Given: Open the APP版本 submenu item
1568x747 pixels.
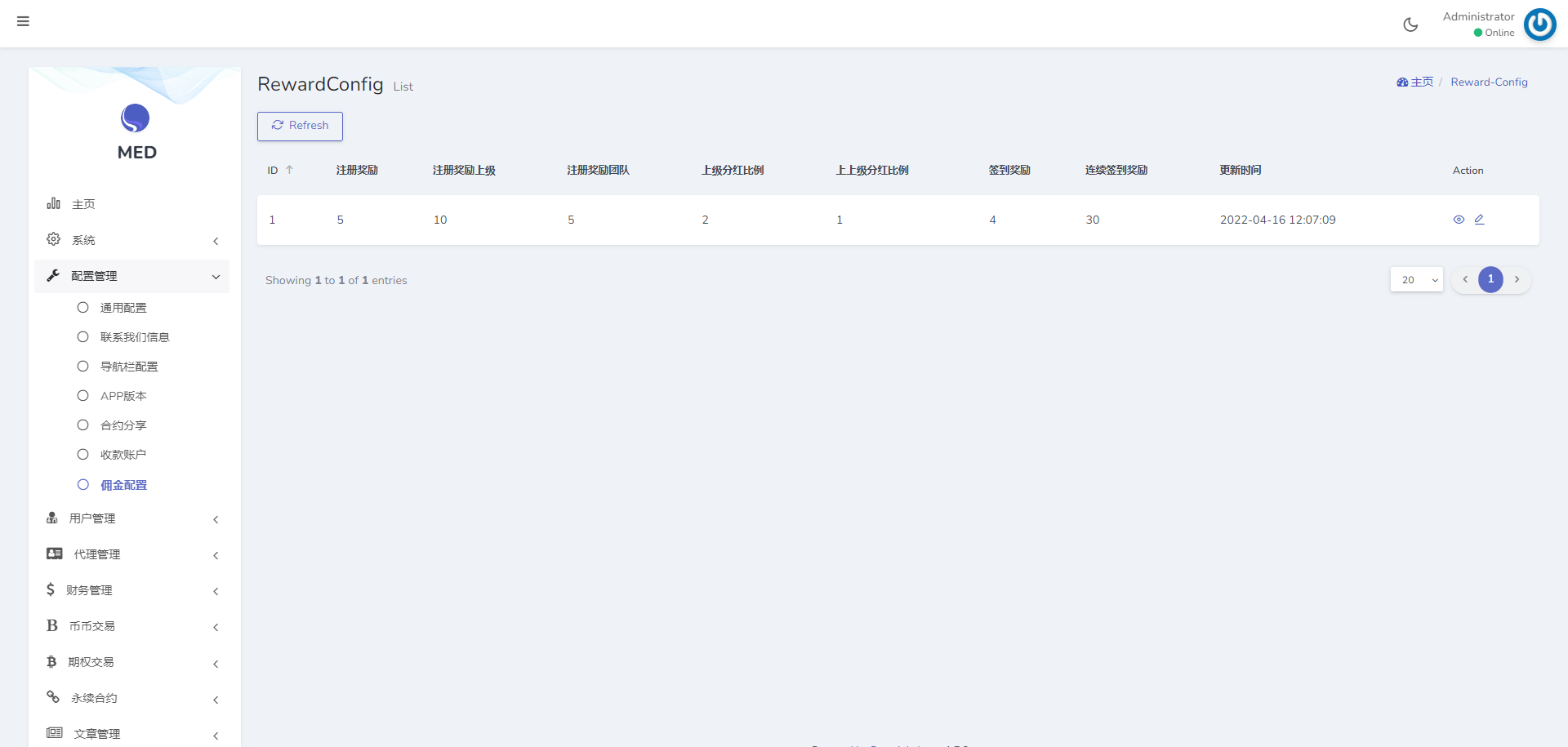Looking at the screenshot, I should pos(123,396).
